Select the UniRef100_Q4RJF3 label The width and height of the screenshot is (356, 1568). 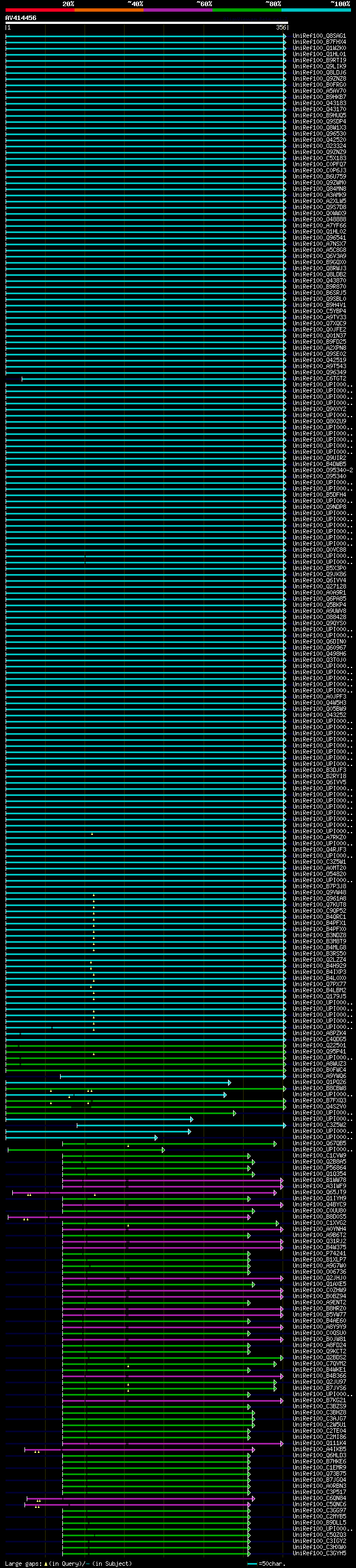coord(319,850)
